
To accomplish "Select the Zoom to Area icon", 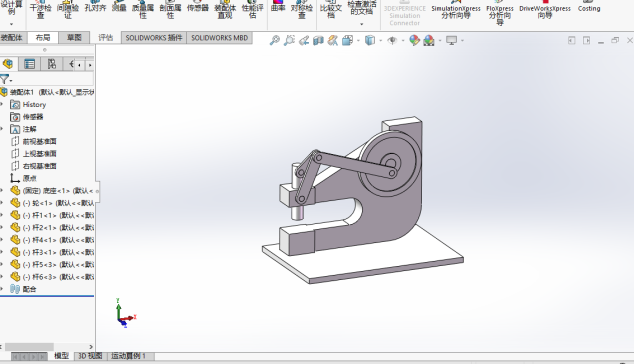I will pyautogui.click(x=289, y=40).
